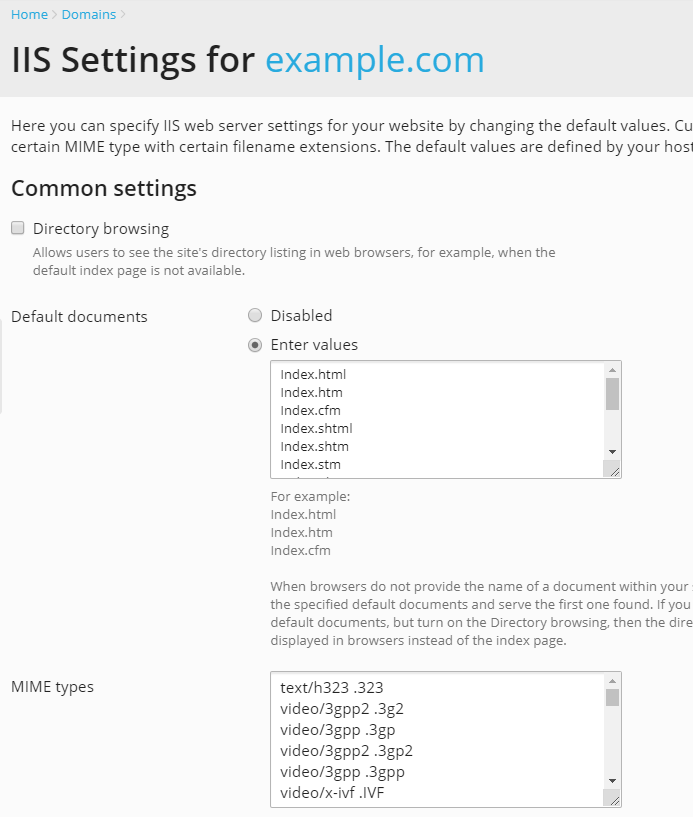
Task: Click the MIME types scrollbar thumb
Action: point(612,697)
